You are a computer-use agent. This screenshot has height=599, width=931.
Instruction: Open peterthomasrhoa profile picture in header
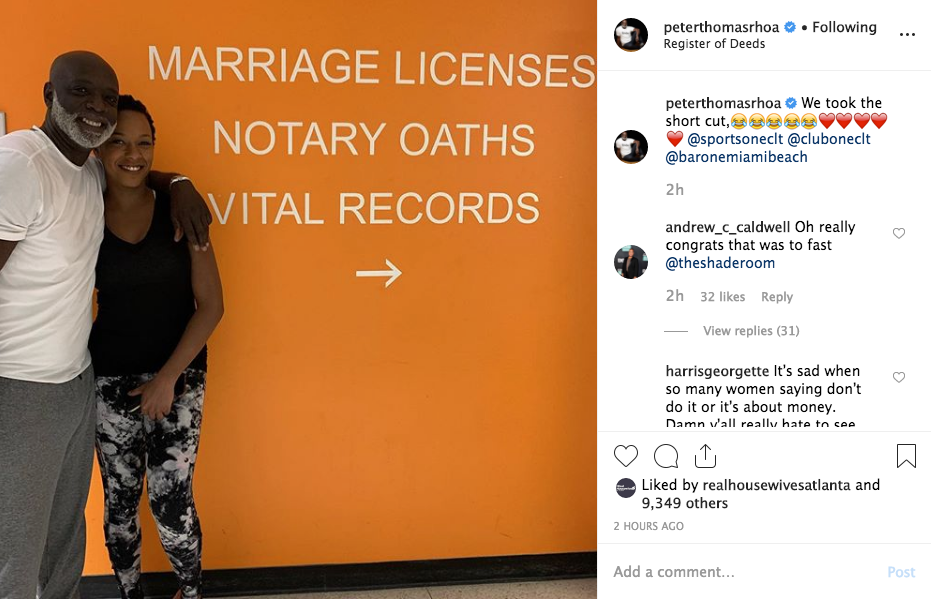click(631, 34)
